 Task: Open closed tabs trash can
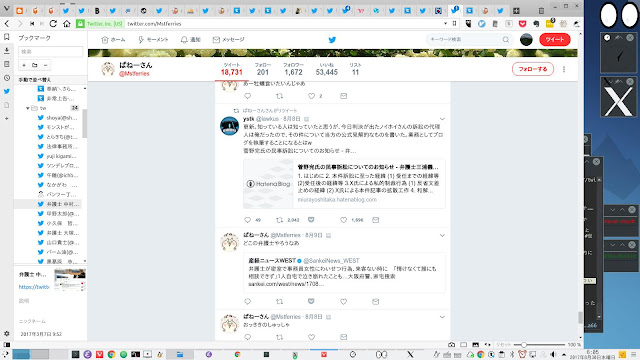point(541,11)
